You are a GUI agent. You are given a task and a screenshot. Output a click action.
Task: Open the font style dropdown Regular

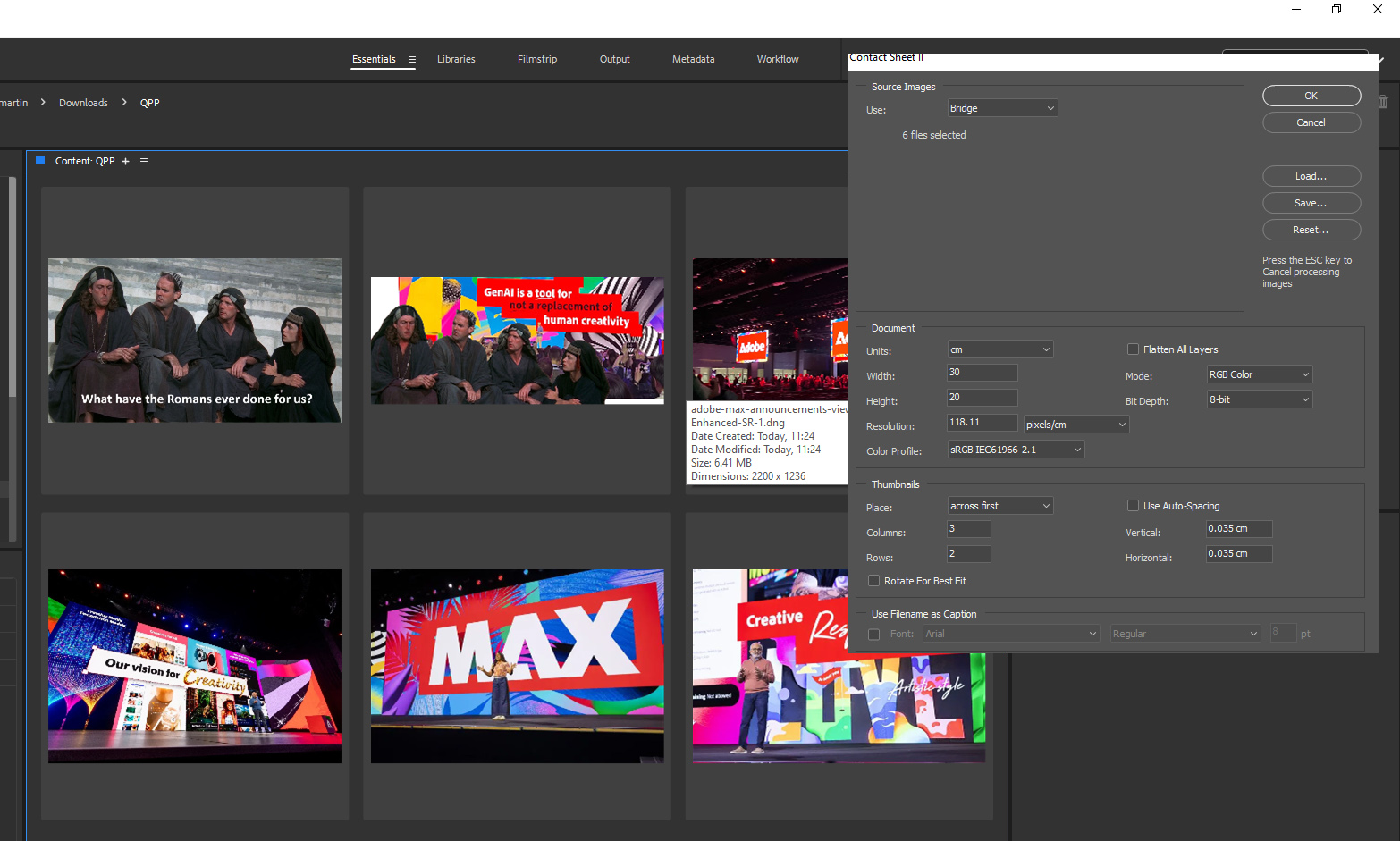click(1185, 634)
